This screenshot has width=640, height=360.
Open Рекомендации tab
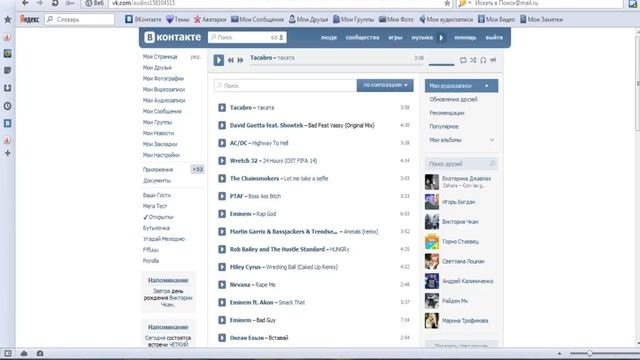(447, 113)
